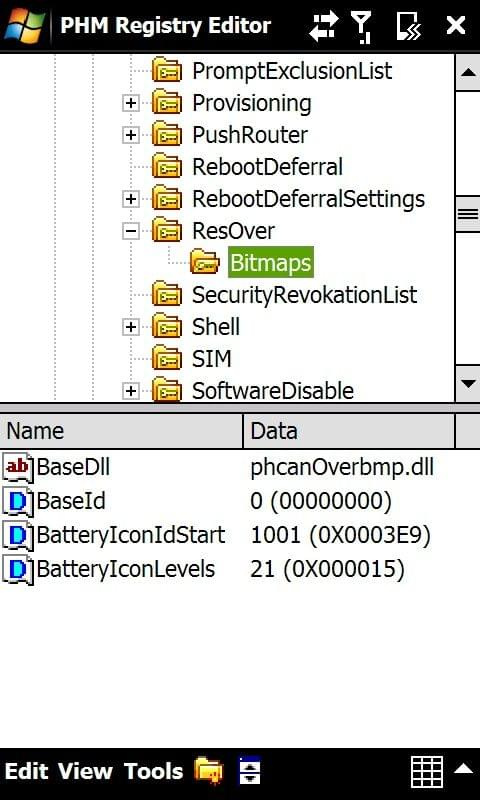Image resolution: width=480 pixels, height=800 pixels.
Task: Open the View menu
Action: 85,771
